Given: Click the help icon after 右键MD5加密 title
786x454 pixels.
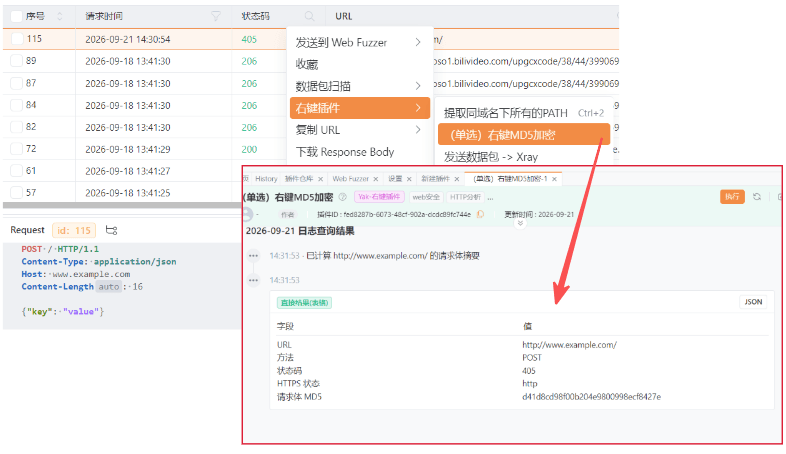Looking at the screenshot, I should tap(343, 197).
